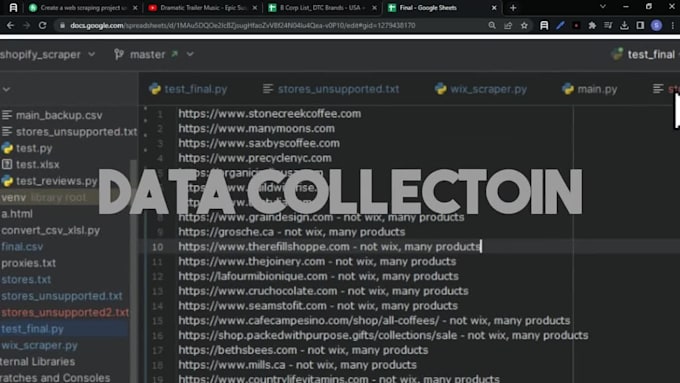Switch to Create a web scraping project tab

pos(83,8)
